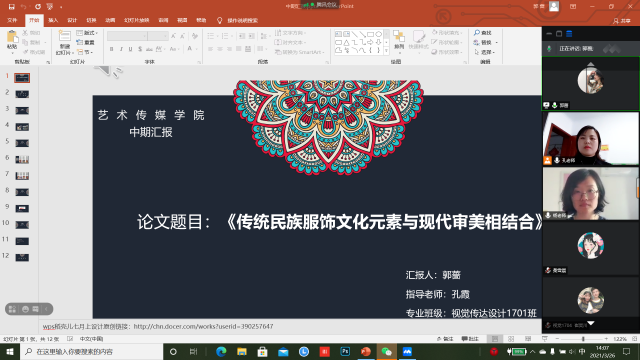Click the Find button in Editing group

coord(483,33)
